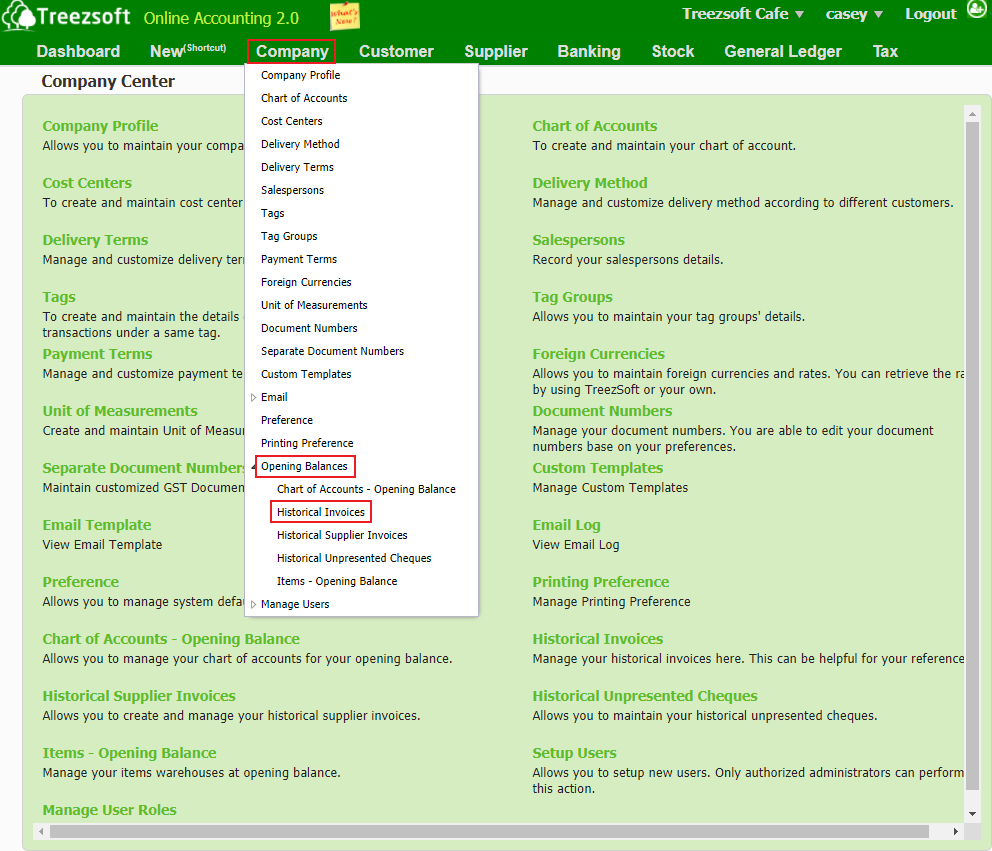This screenshot has height=851, width=992.
Task: Click the user icon beside Logout
Action: [977, 9]
